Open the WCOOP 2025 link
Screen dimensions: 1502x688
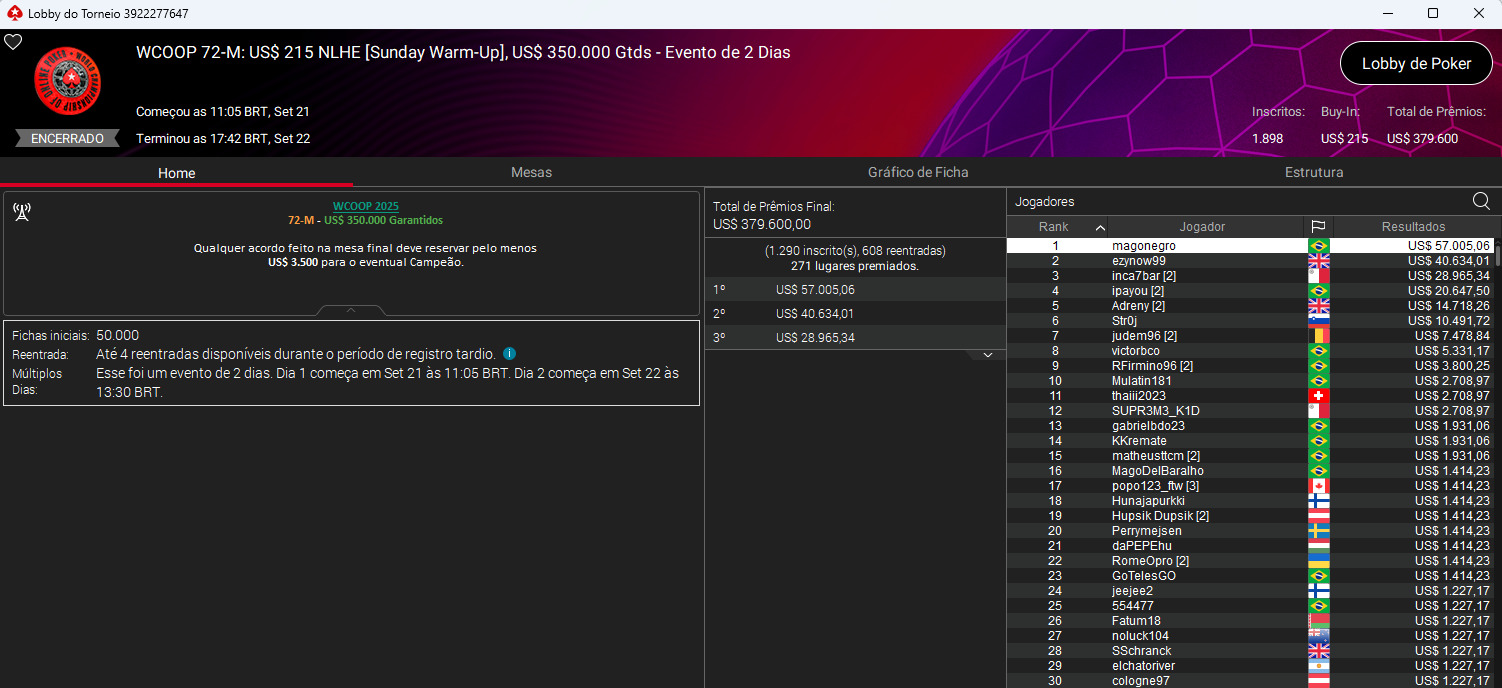(x=365, y=206)
